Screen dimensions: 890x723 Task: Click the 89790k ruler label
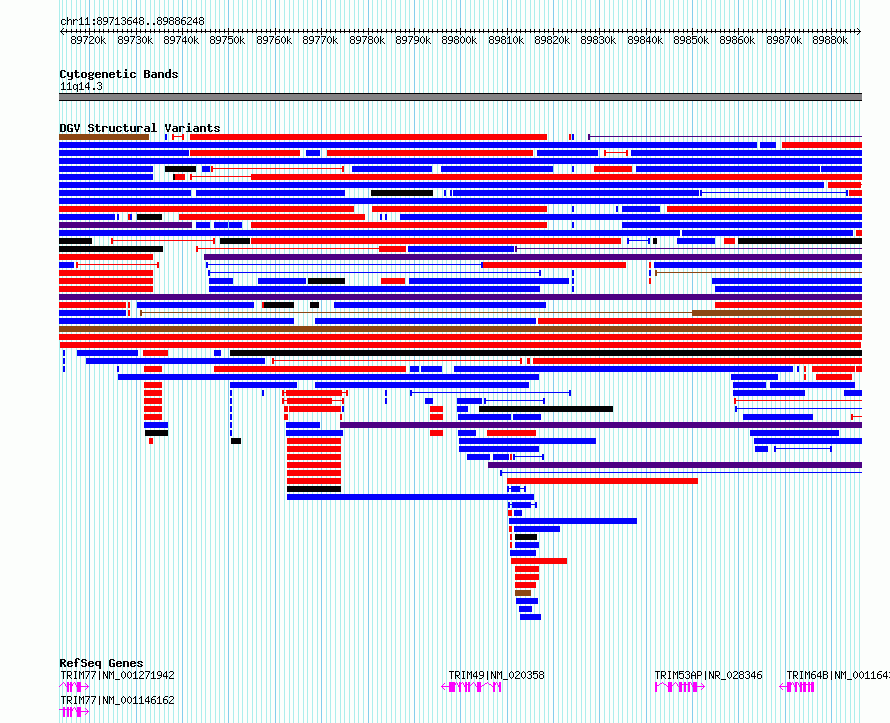click(x=413, y=40)
